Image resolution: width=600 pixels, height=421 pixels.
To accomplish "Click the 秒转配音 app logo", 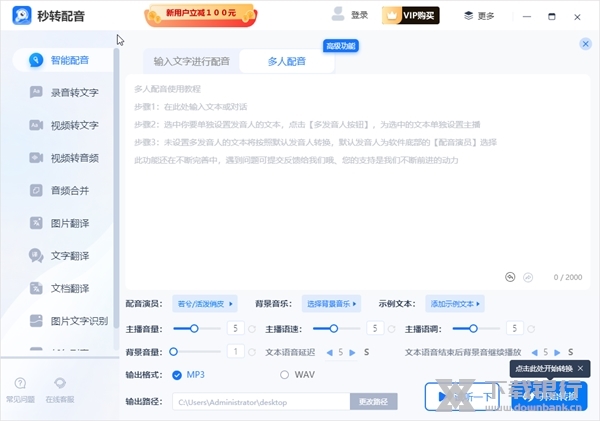I will coord(22,16).
